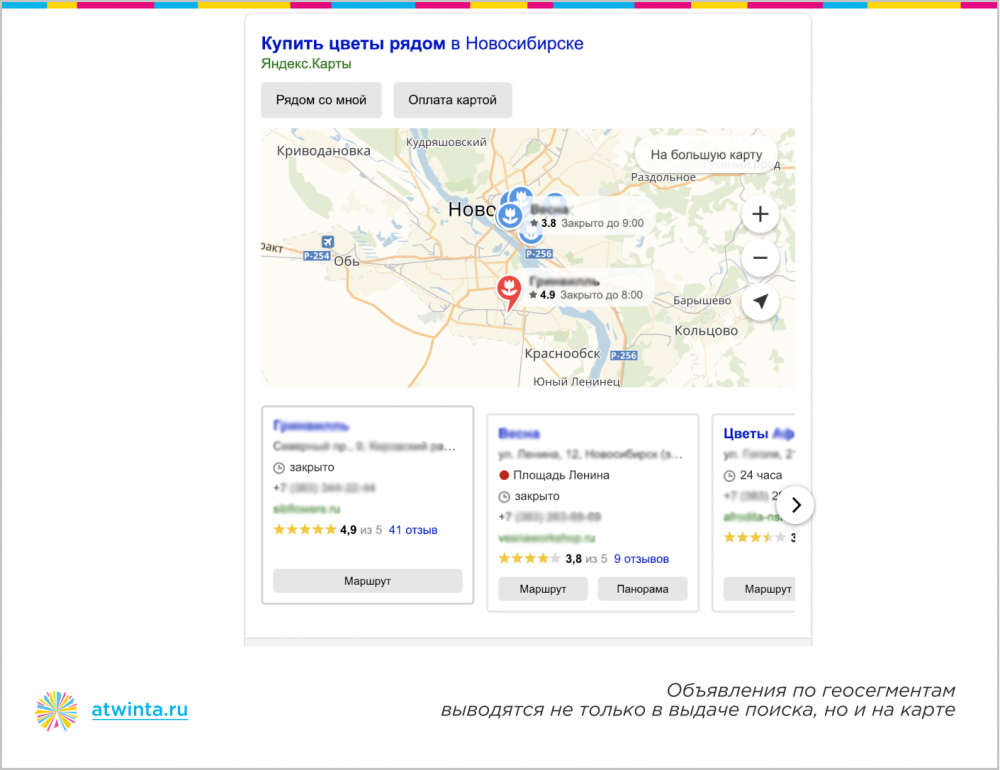Read the 9 отзывов reviews link

click(x=641, y=559)
